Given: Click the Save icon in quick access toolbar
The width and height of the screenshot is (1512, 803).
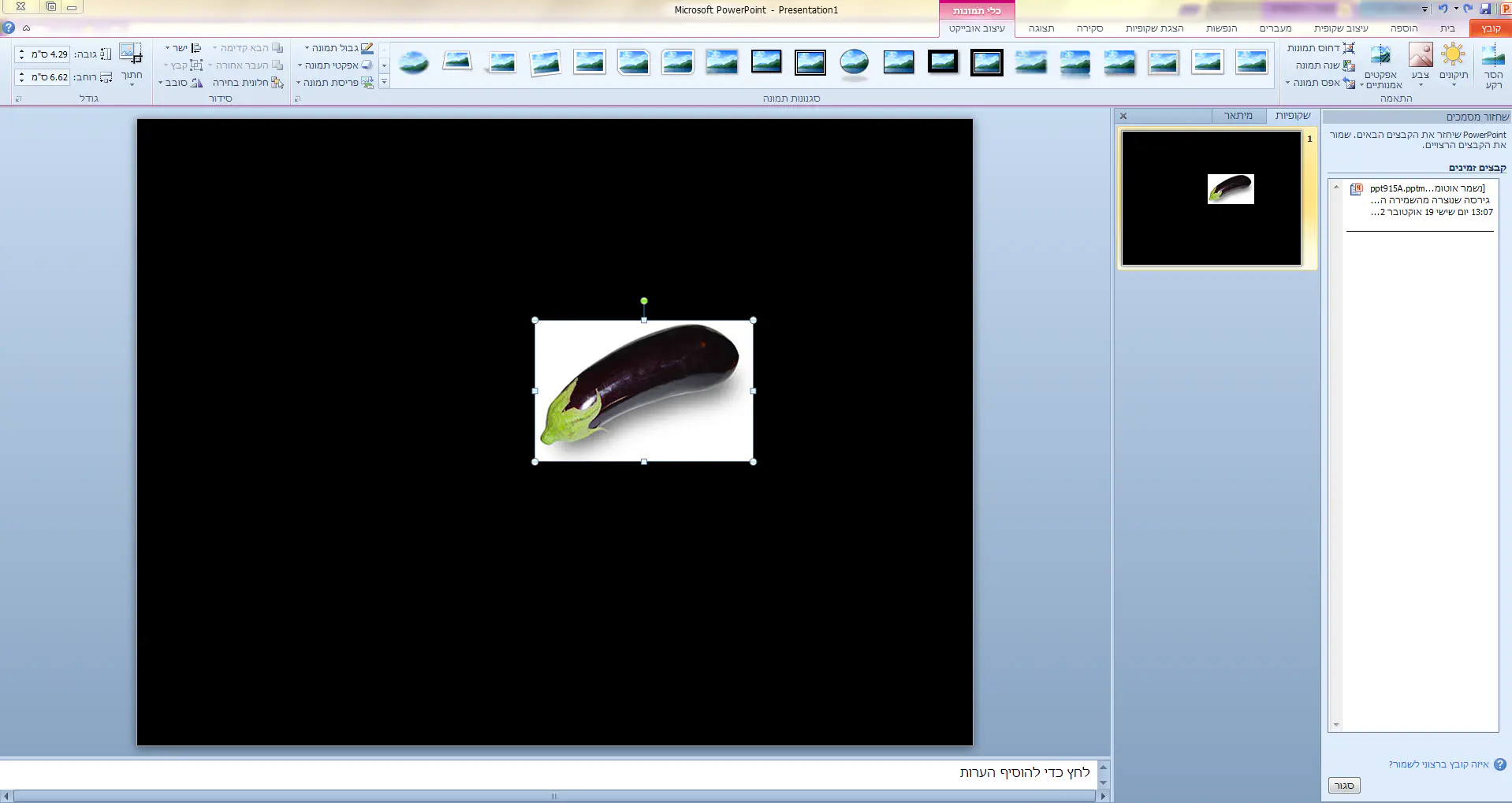Looking at the screenshot, I should [x=1485, y=9].
